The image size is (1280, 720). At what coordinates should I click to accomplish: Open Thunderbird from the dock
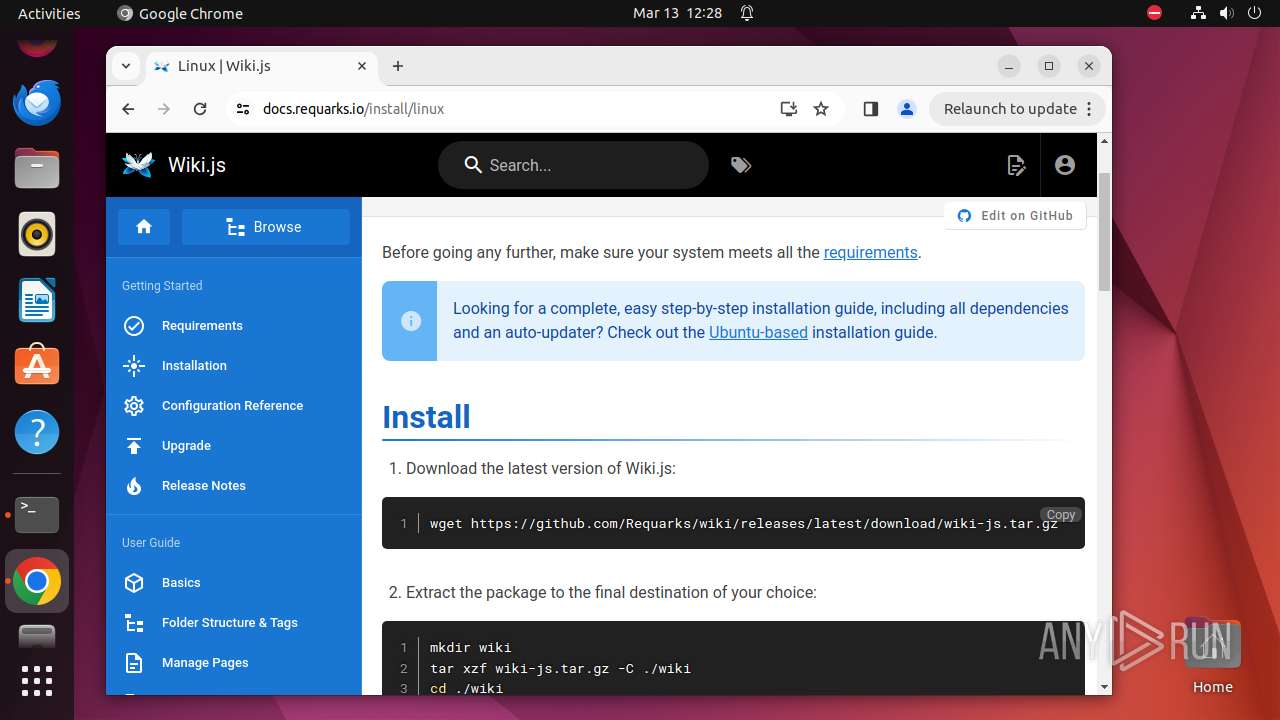coord(37,102)
